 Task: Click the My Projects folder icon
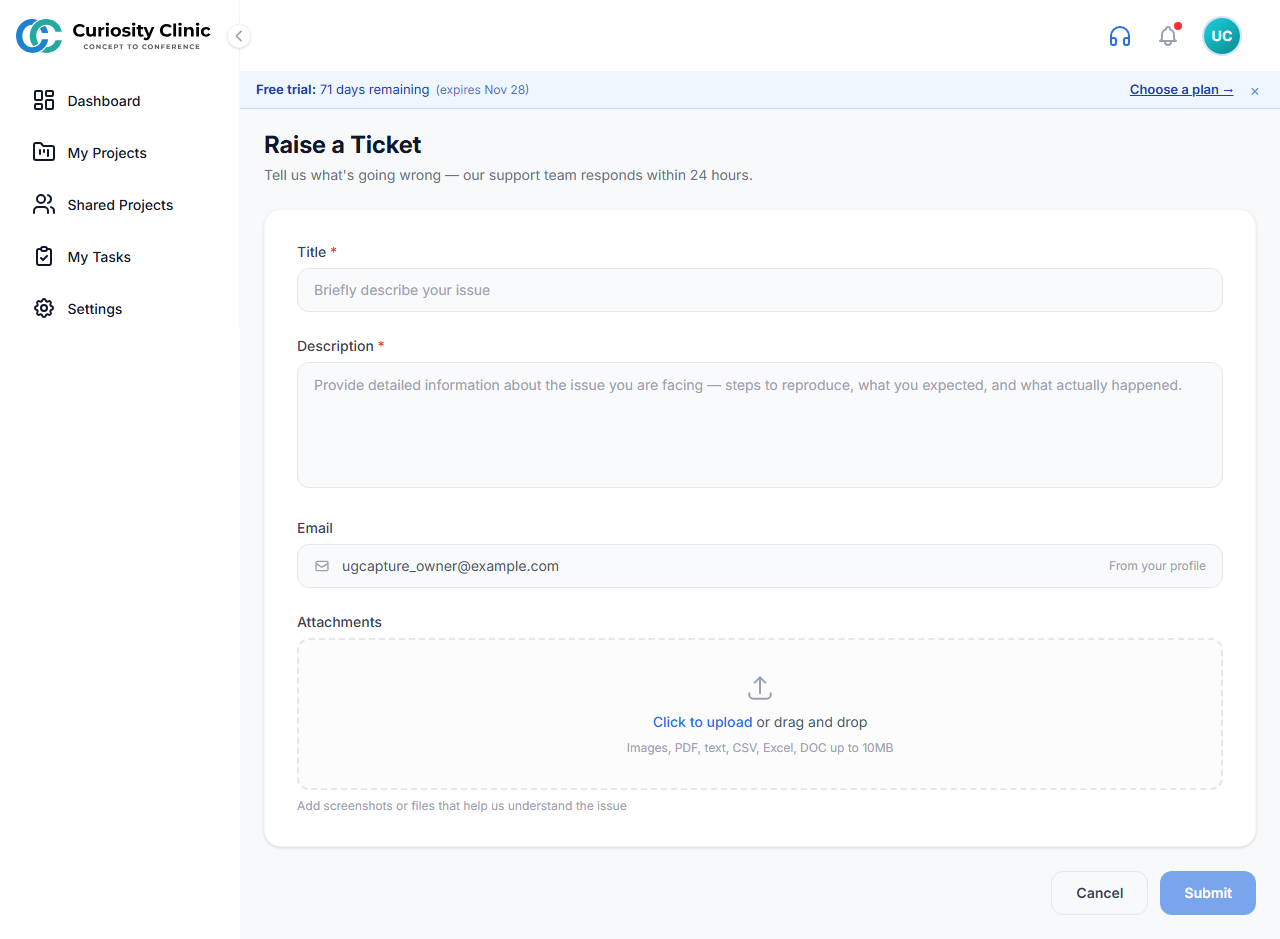point(44,152)
